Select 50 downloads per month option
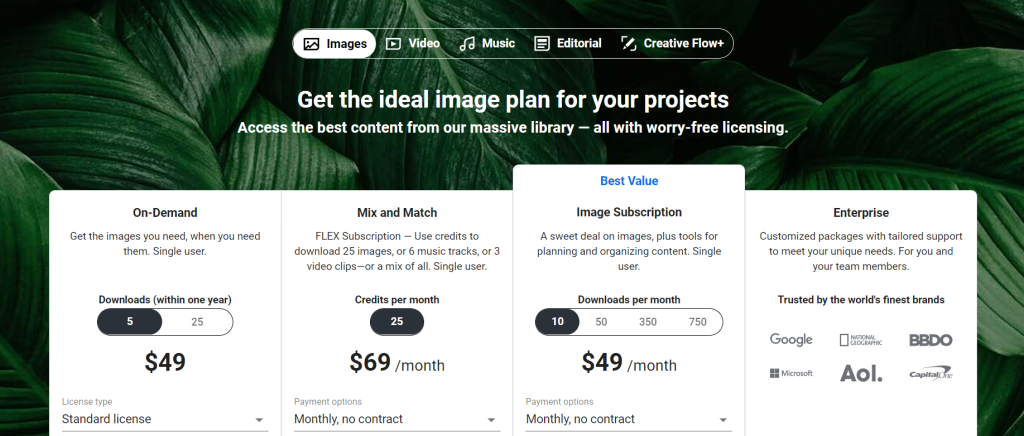The width and height of the screenshot is (1024, 436). click(x=601, y=322)
